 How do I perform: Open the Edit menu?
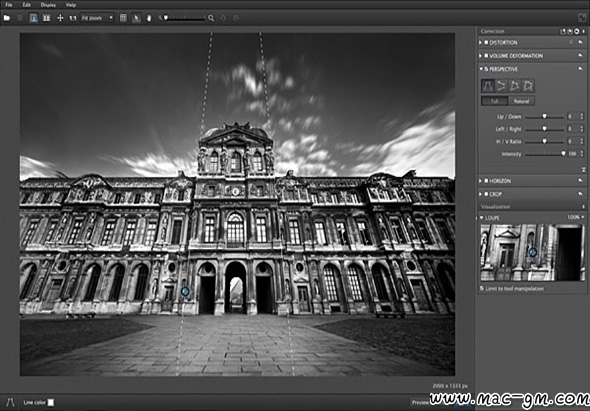click(27, 5)
